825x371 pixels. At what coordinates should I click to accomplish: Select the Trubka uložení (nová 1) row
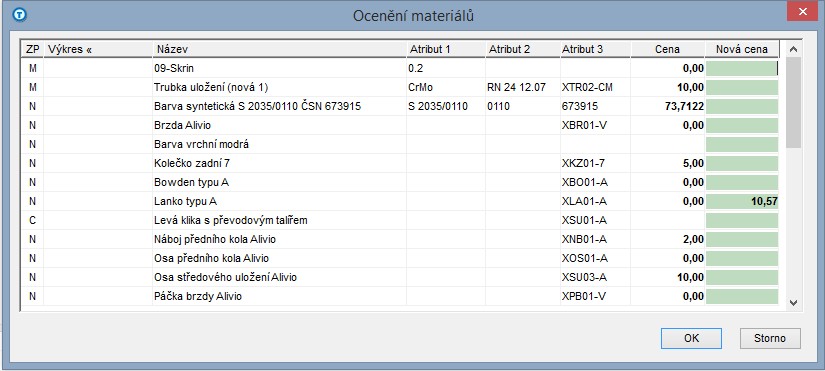point(211,87)
